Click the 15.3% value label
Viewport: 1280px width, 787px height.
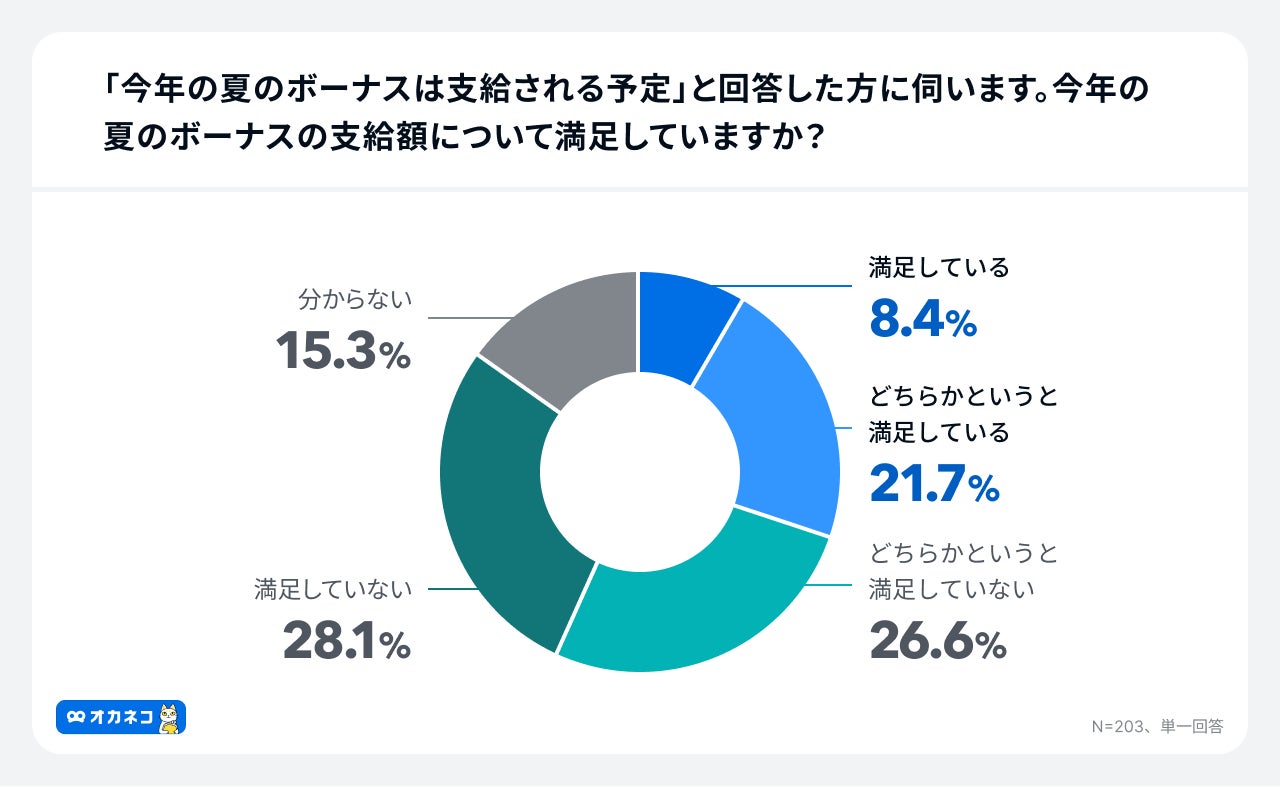[x=343, y=351]
